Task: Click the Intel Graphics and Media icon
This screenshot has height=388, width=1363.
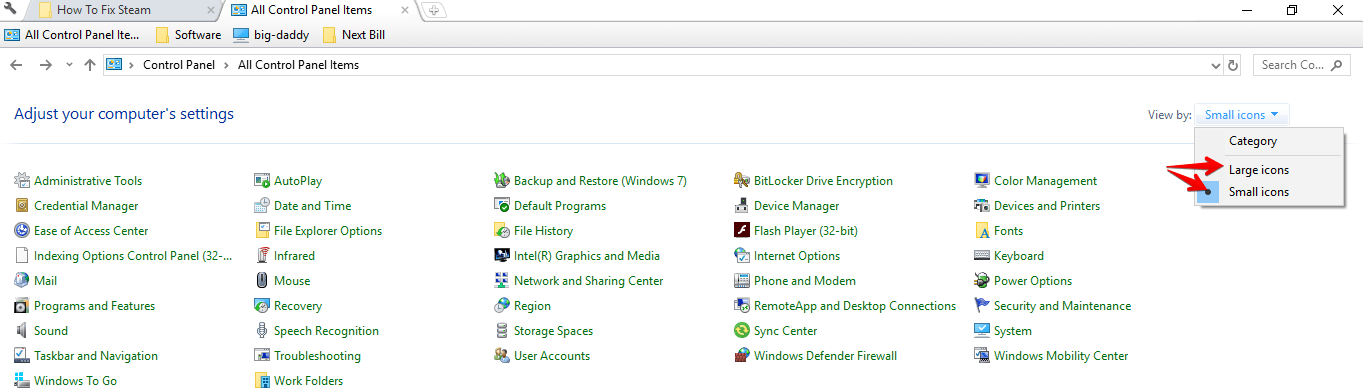Action: (x=502, y=256)
